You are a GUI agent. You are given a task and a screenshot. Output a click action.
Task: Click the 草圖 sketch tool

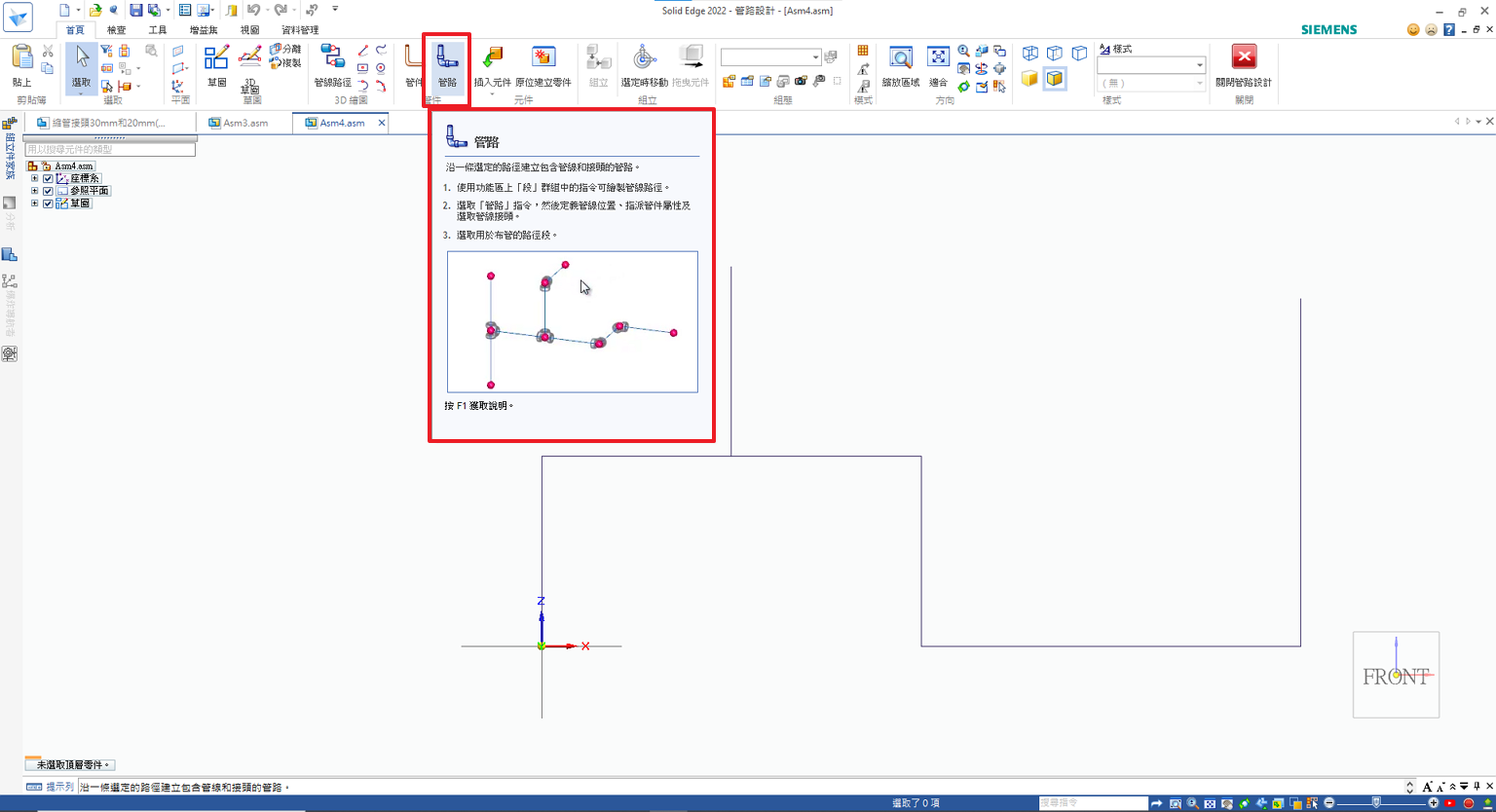(x=216, y=65)
